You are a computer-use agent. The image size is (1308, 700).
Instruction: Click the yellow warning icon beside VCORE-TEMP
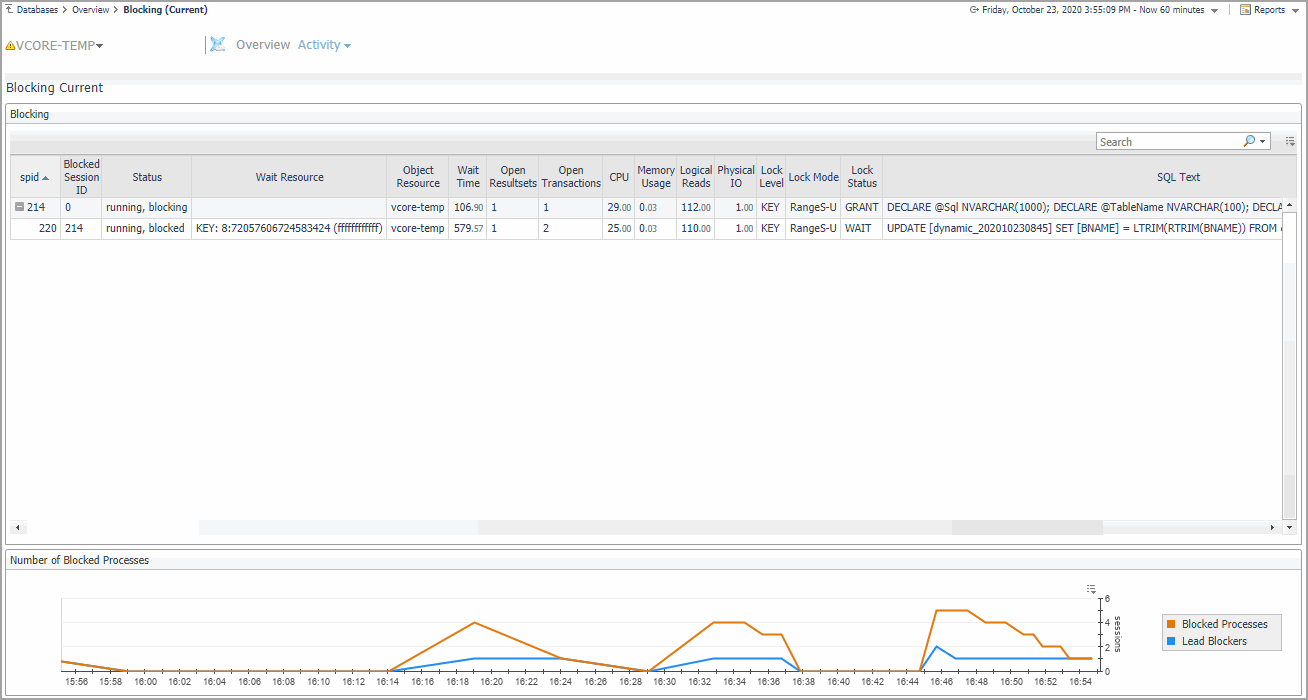click(x=10, y=46)
